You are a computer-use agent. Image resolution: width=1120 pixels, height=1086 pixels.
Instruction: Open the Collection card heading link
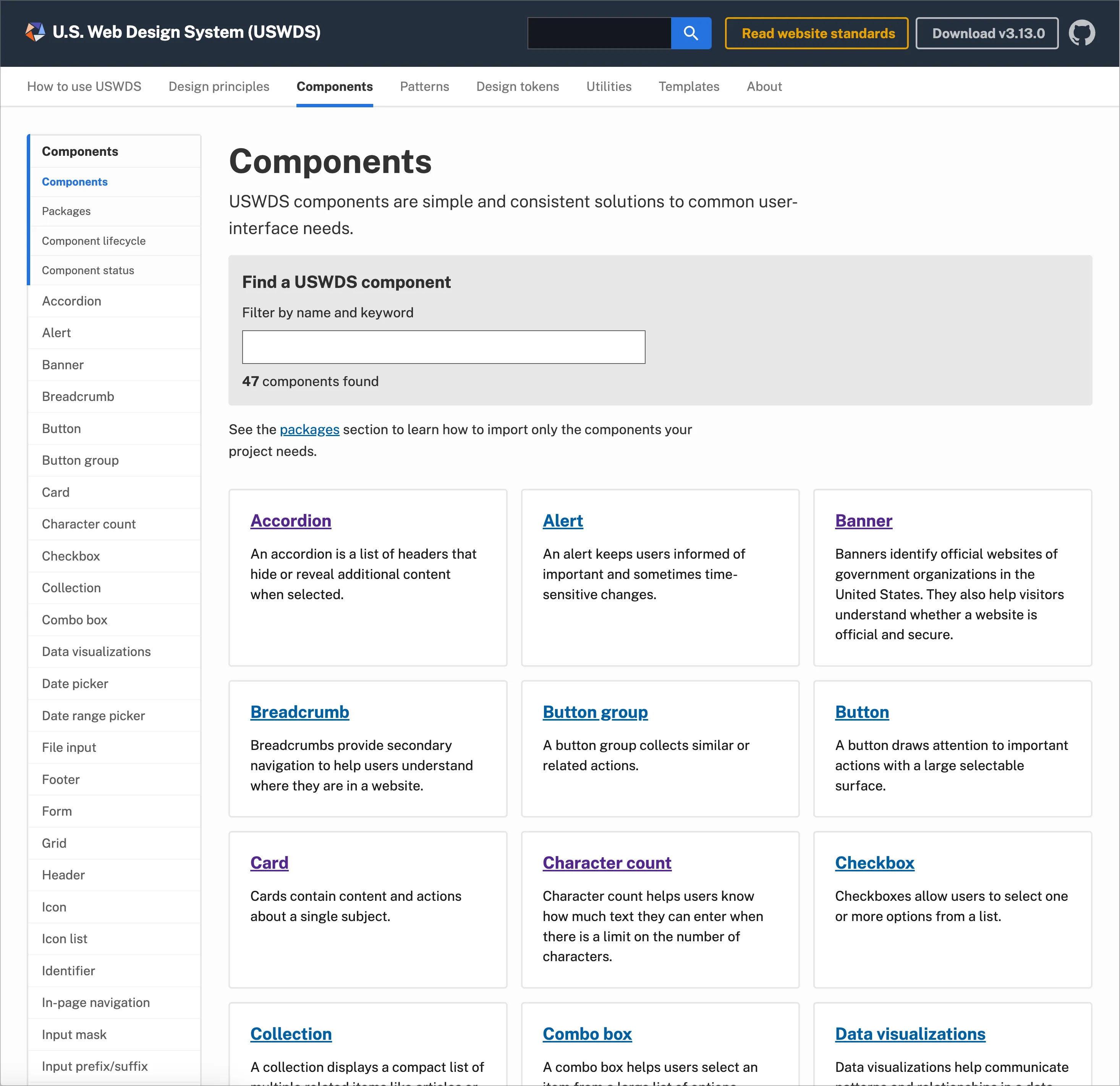(x=291, y=1034)
